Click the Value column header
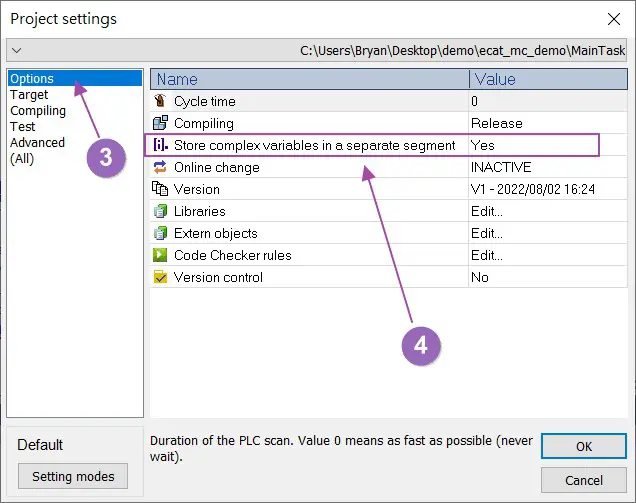This screenshot has height=503, width=636. [548, 79]
